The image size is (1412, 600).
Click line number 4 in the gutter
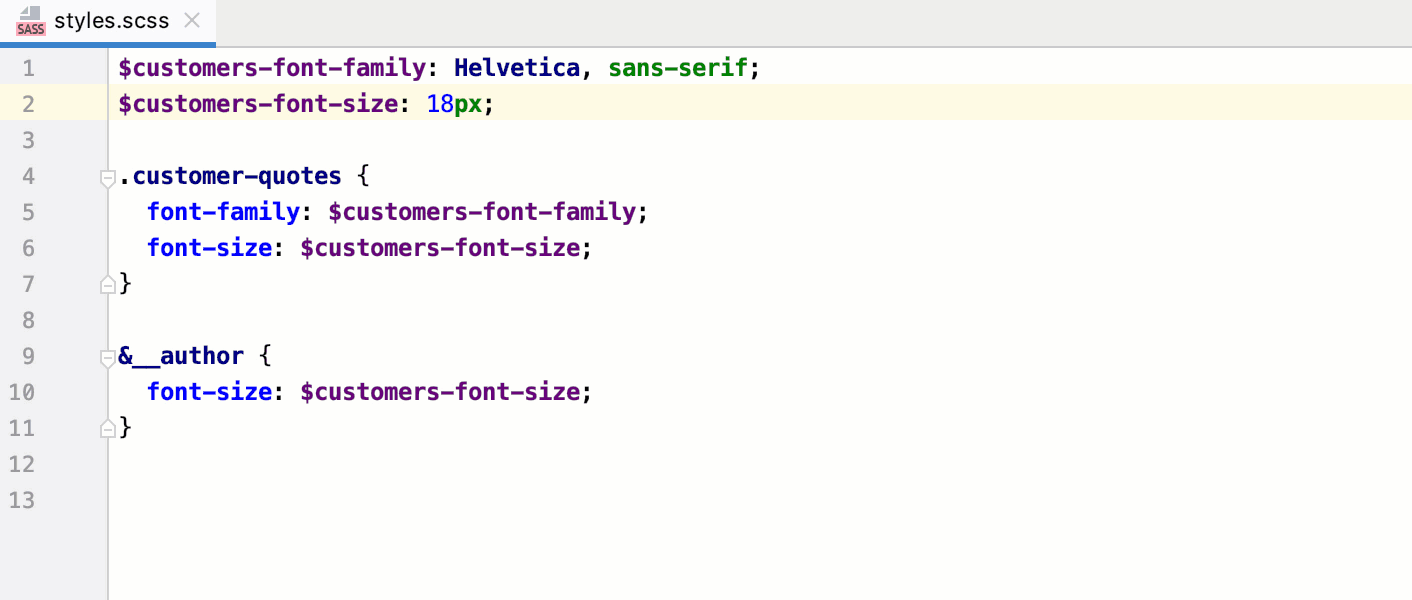(28, 175)
